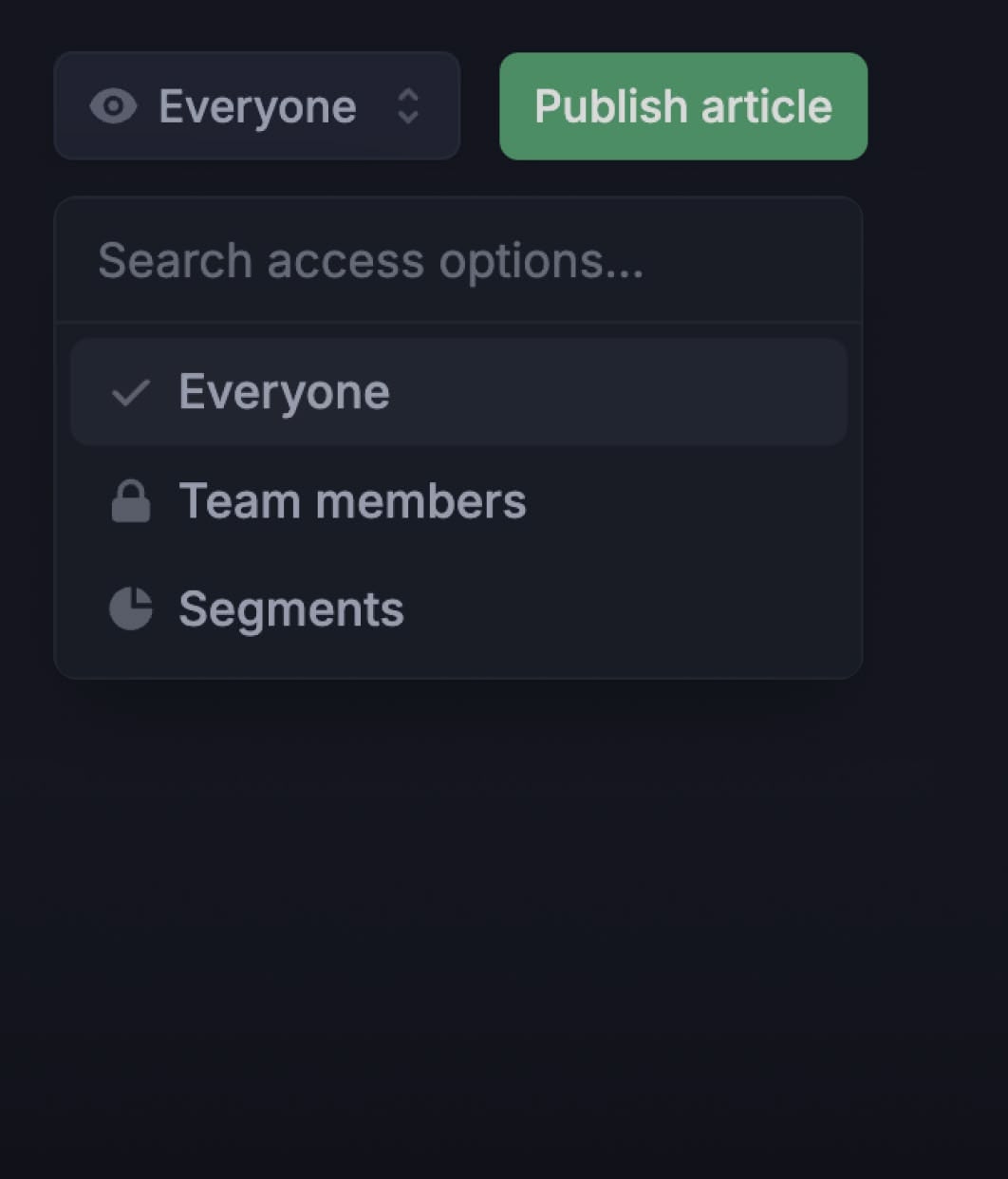Publish the article with the green button

683,106
